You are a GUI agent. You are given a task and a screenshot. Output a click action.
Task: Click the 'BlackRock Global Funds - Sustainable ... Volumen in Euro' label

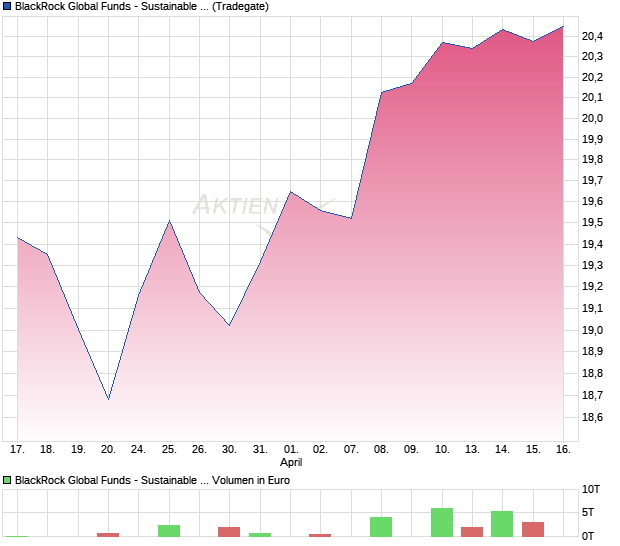click(x=152, y=480)
